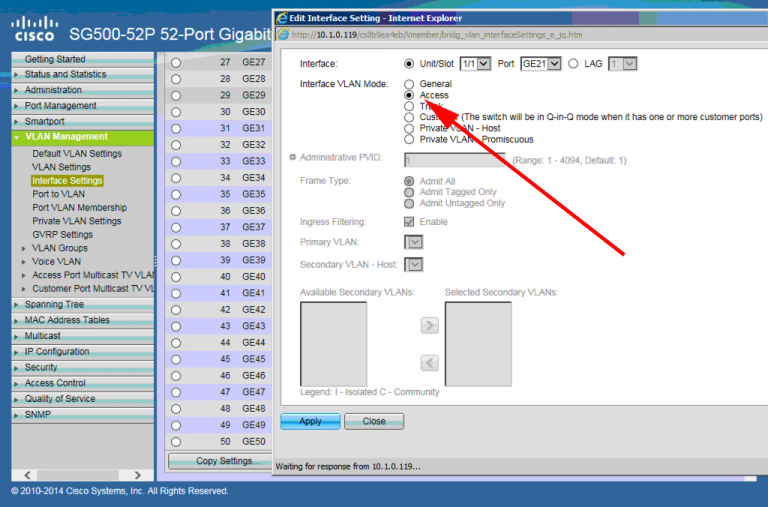
Task: Open the IP Configuration menu
Action: point(57,351)
